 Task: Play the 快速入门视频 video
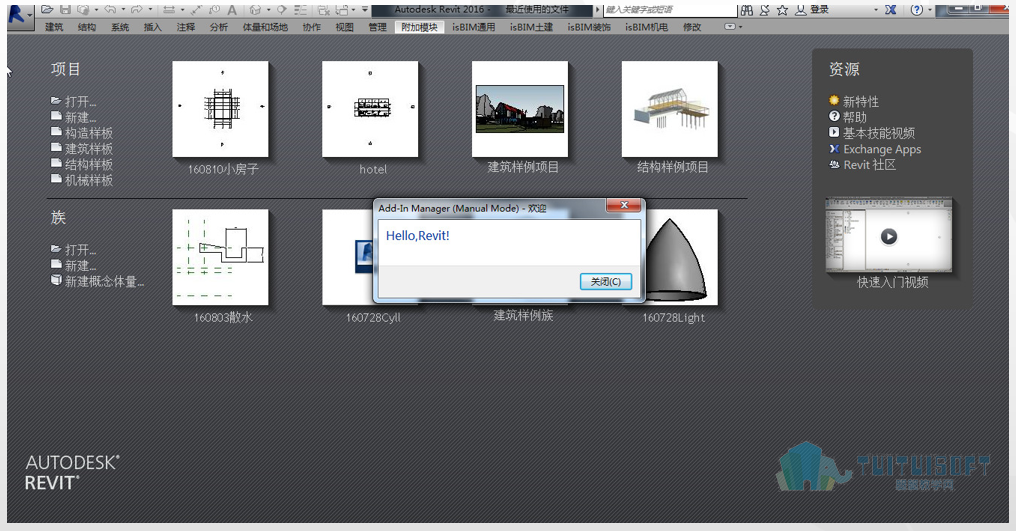click(x=888, y=236)
